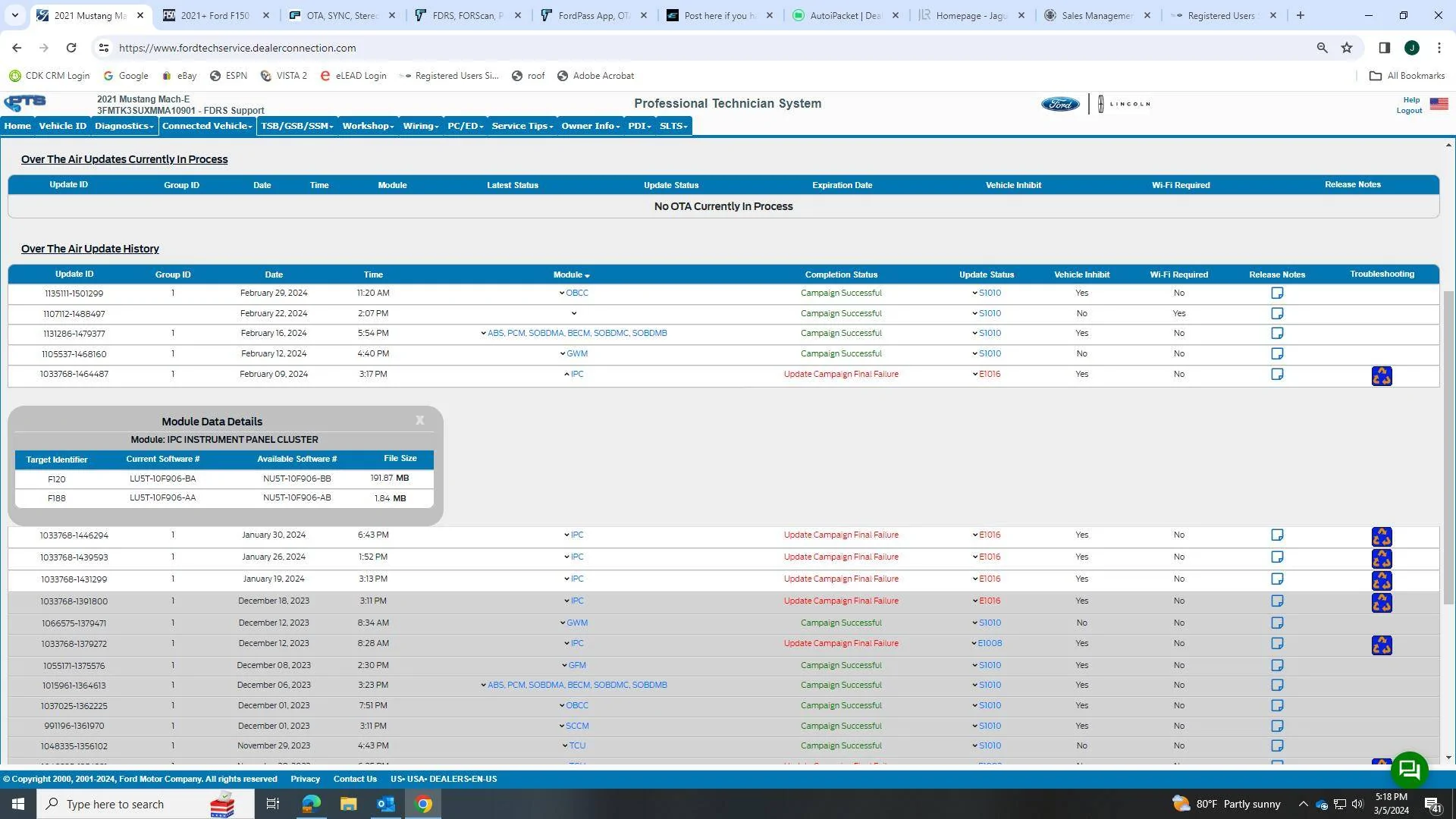Open release notes for update 1107112-1488497
1456x819 pixels.
tap(1277, 314)
